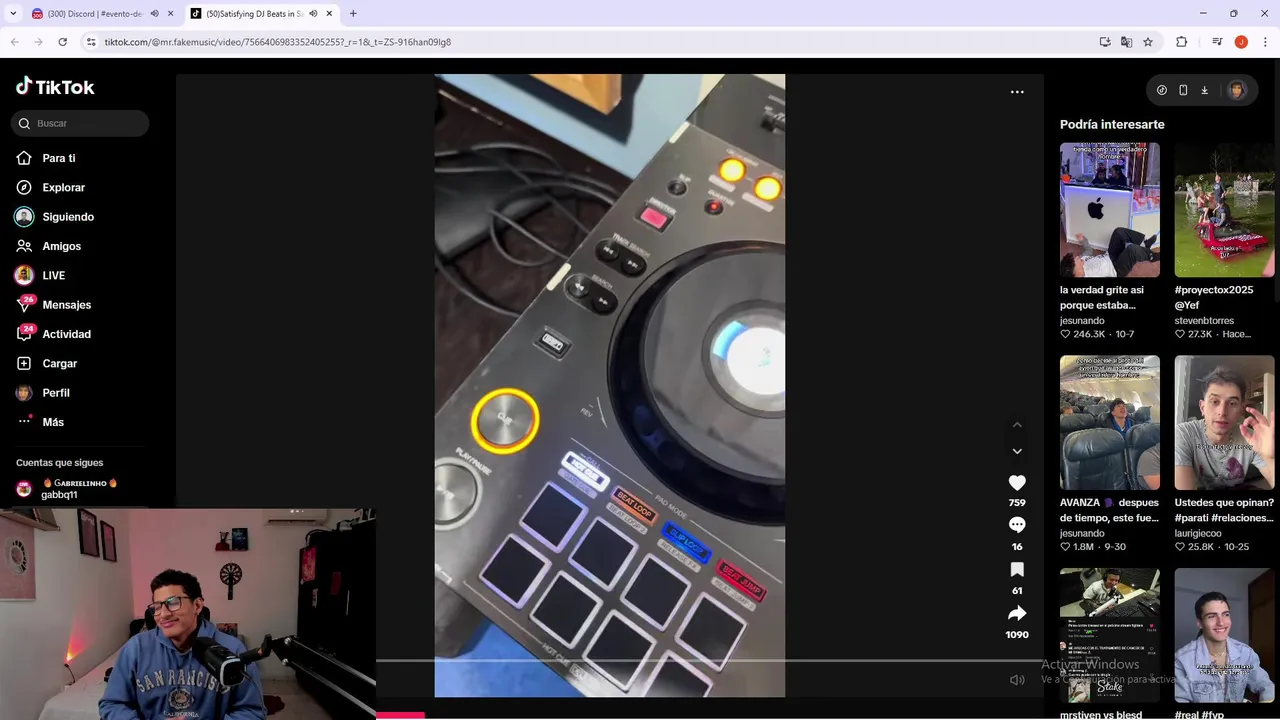Click the download desktop app icon
1280x720 pixels.
tap(1204, 90)
